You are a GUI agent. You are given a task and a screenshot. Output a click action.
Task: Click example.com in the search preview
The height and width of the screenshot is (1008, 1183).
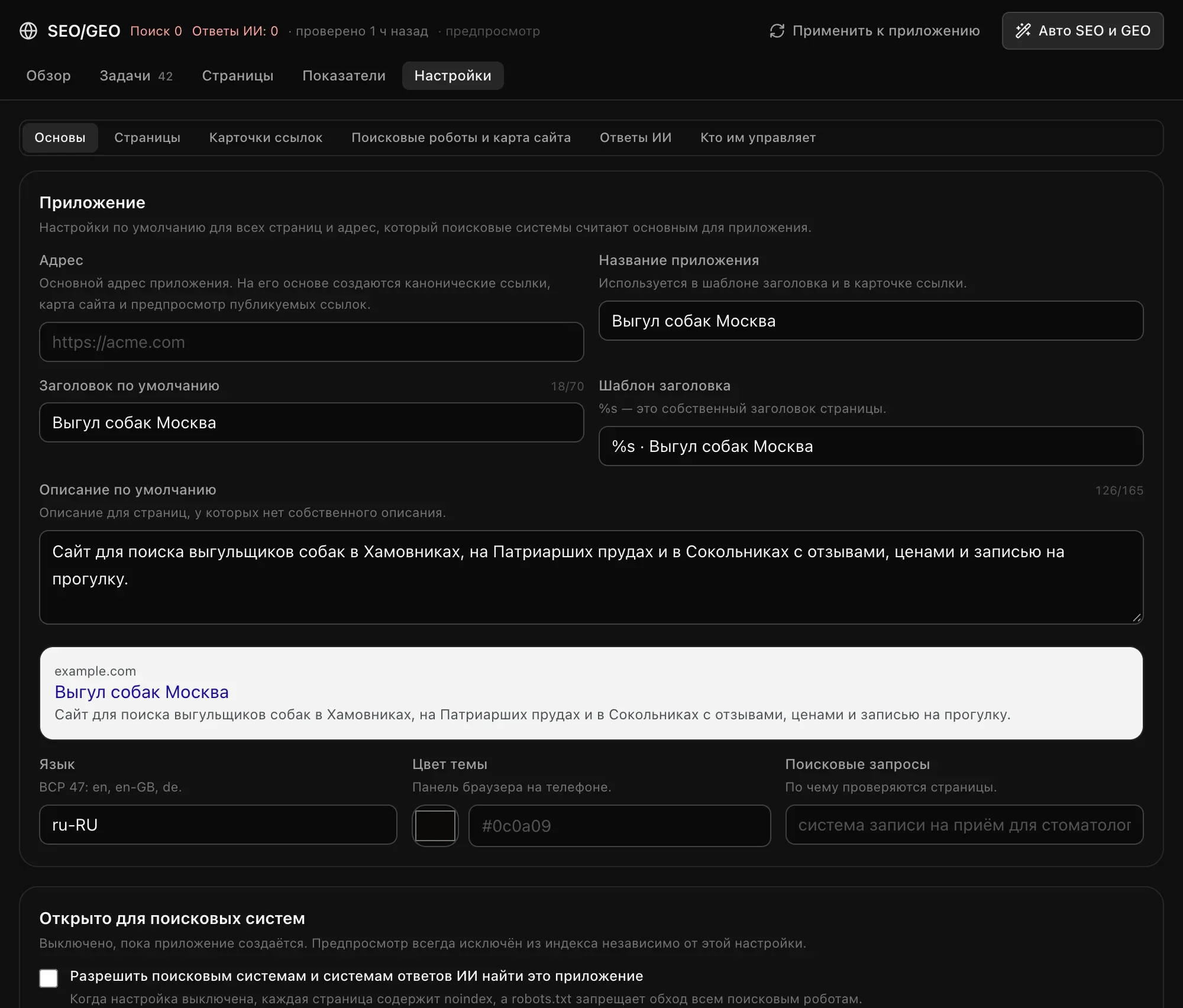[x=95, y=671]
